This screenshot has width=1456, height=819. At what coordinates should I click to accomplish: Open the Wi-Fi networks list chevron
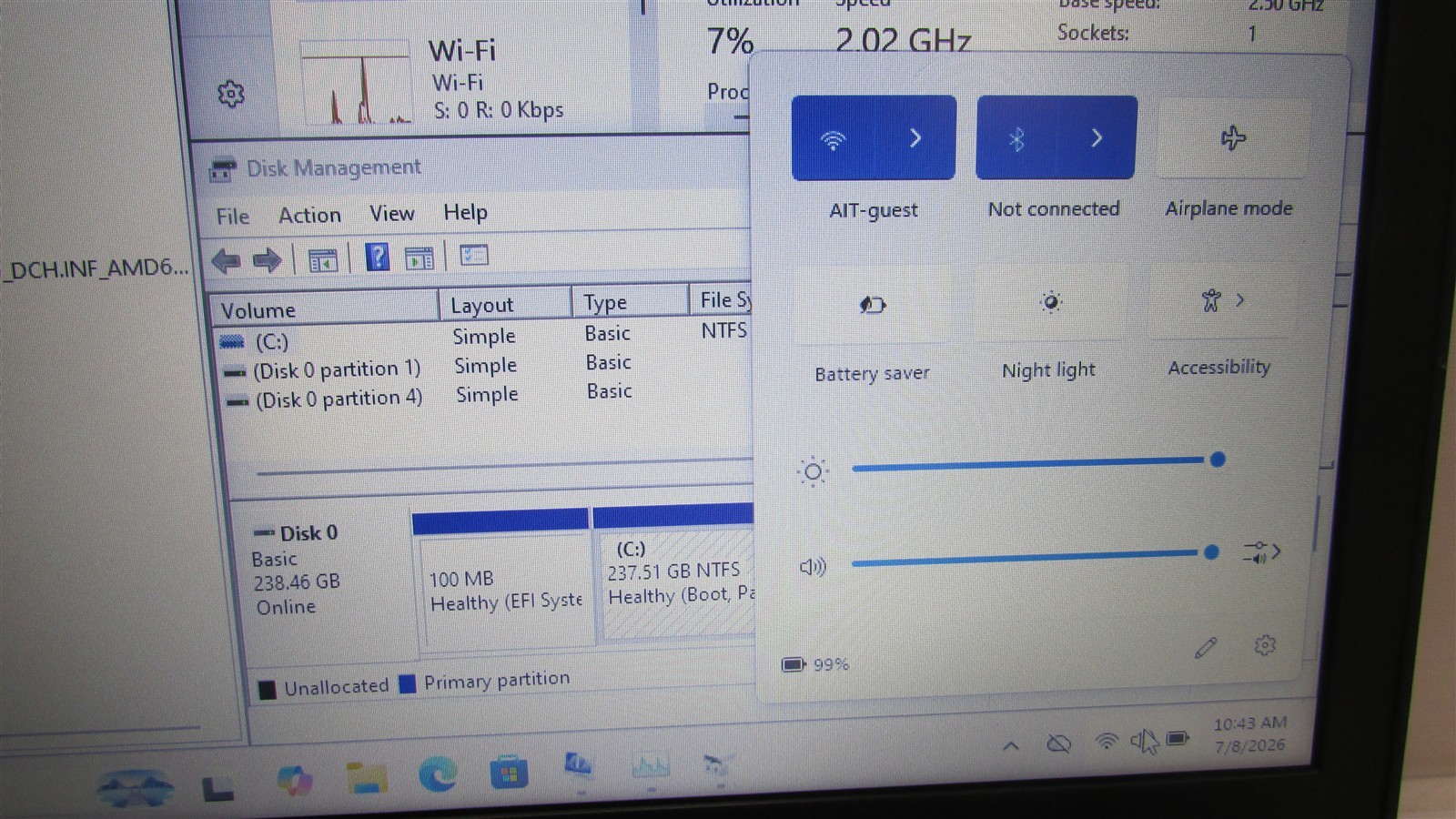[x=915, y=138]
